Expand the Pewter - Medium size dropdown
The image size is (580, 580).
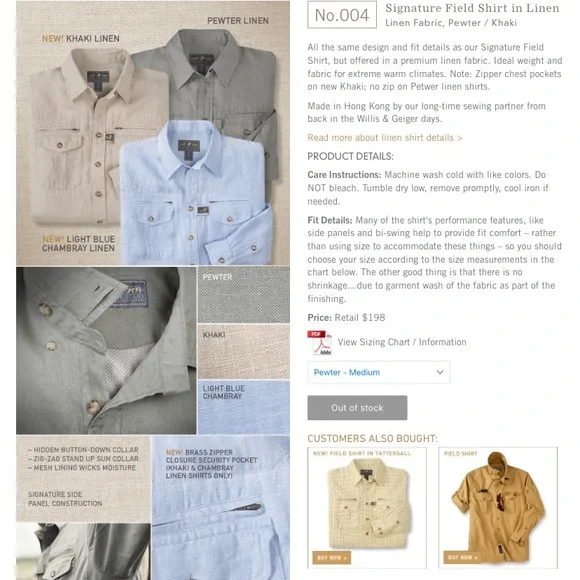pyautogui.click(x=378, y=372)
